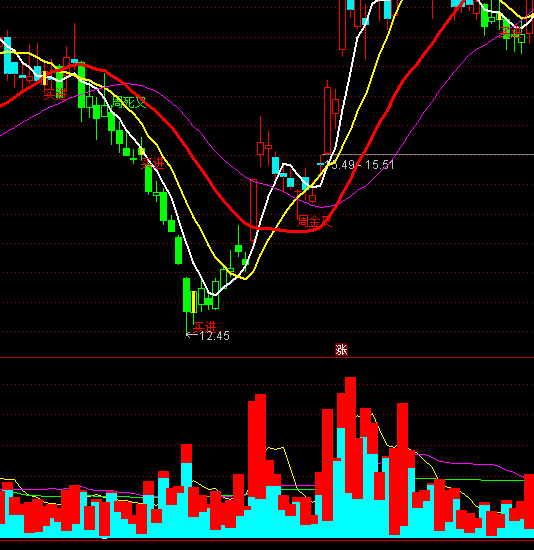534x550 pixels.
Task: Select the green candle with wick reaching 12.45
Action: pyautogui.click(x=187, y=305)
